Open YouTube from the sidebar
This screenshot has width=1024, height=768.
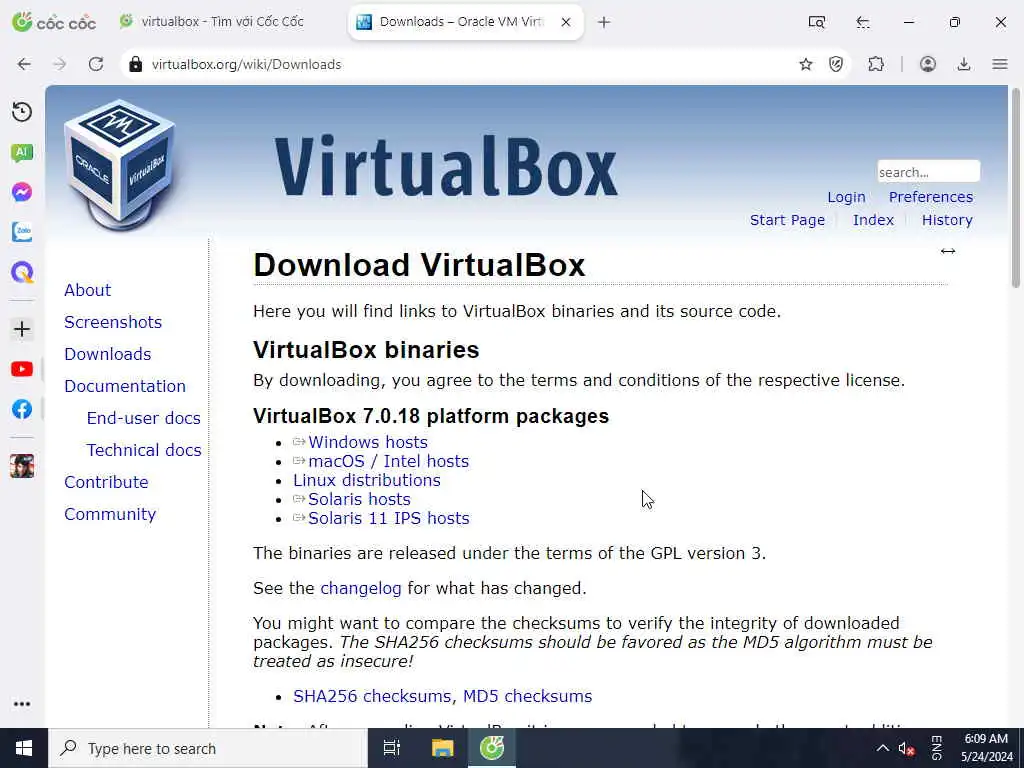pyautogui.click(x=22, y=369)
